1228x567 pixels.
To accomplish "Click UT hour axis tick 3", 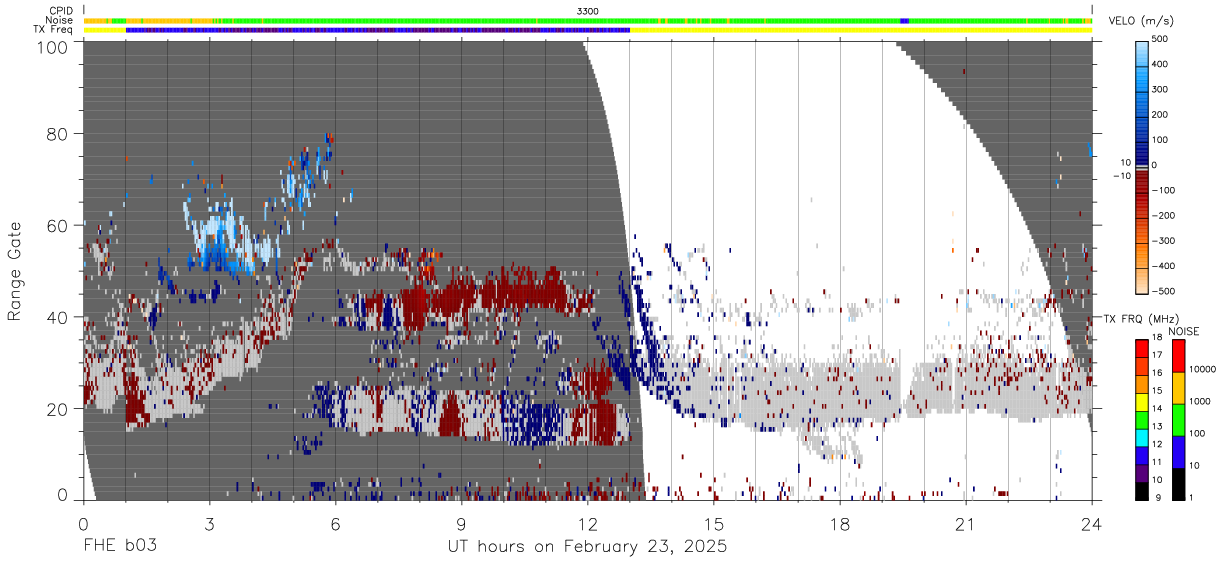I will pyautogui.click(x=209, y=525).
